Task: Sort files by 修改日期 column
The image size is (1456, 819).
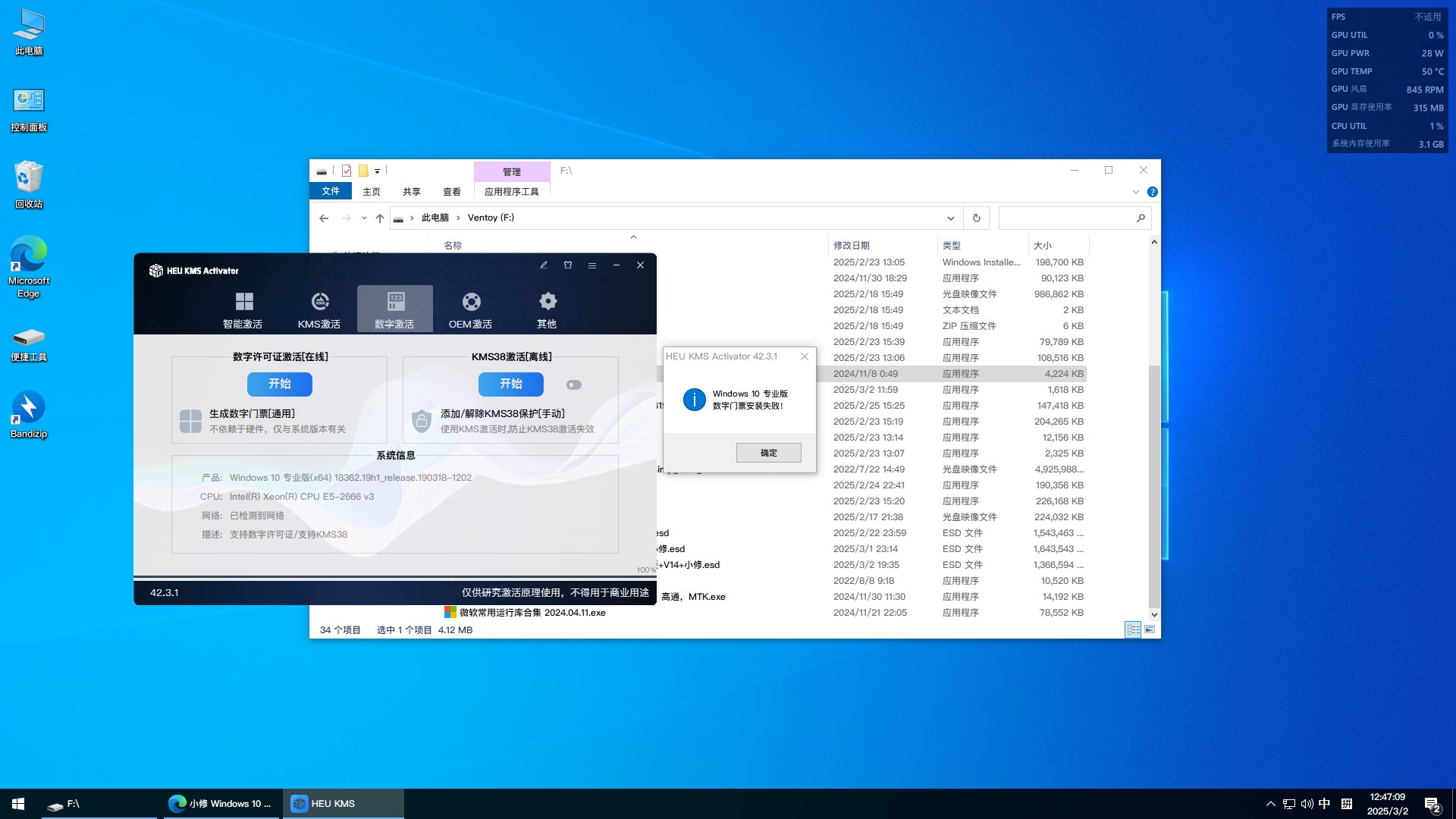Action: point(852,246)
